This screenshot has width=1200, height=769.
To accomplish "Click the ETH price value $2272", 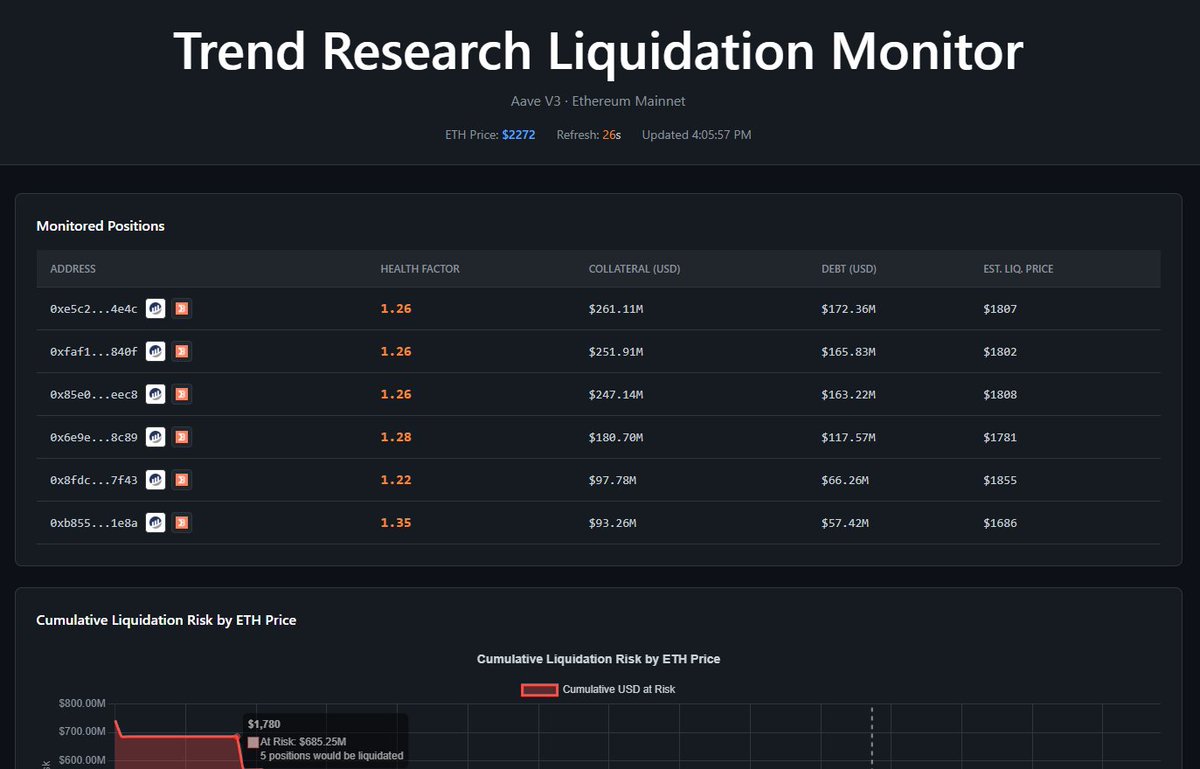I will [x=519, y=134].
